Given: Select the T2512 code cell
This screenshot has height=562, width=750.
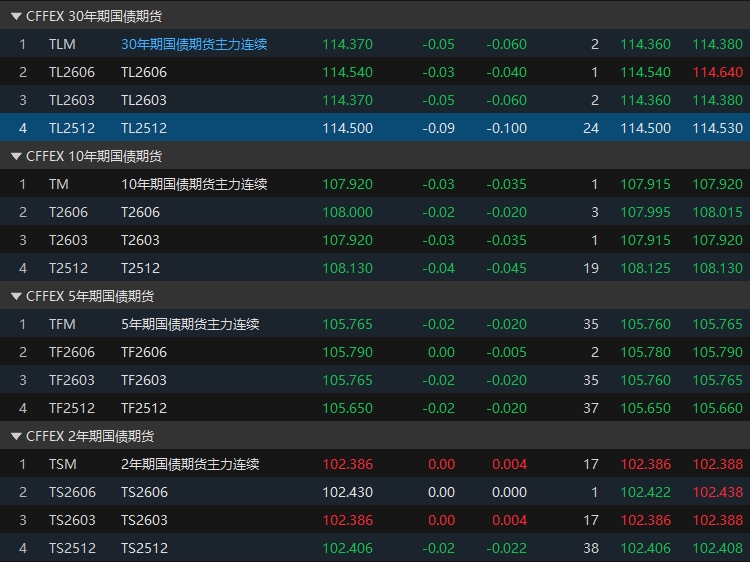Looking at the screenshot, I should pos(68,268).
